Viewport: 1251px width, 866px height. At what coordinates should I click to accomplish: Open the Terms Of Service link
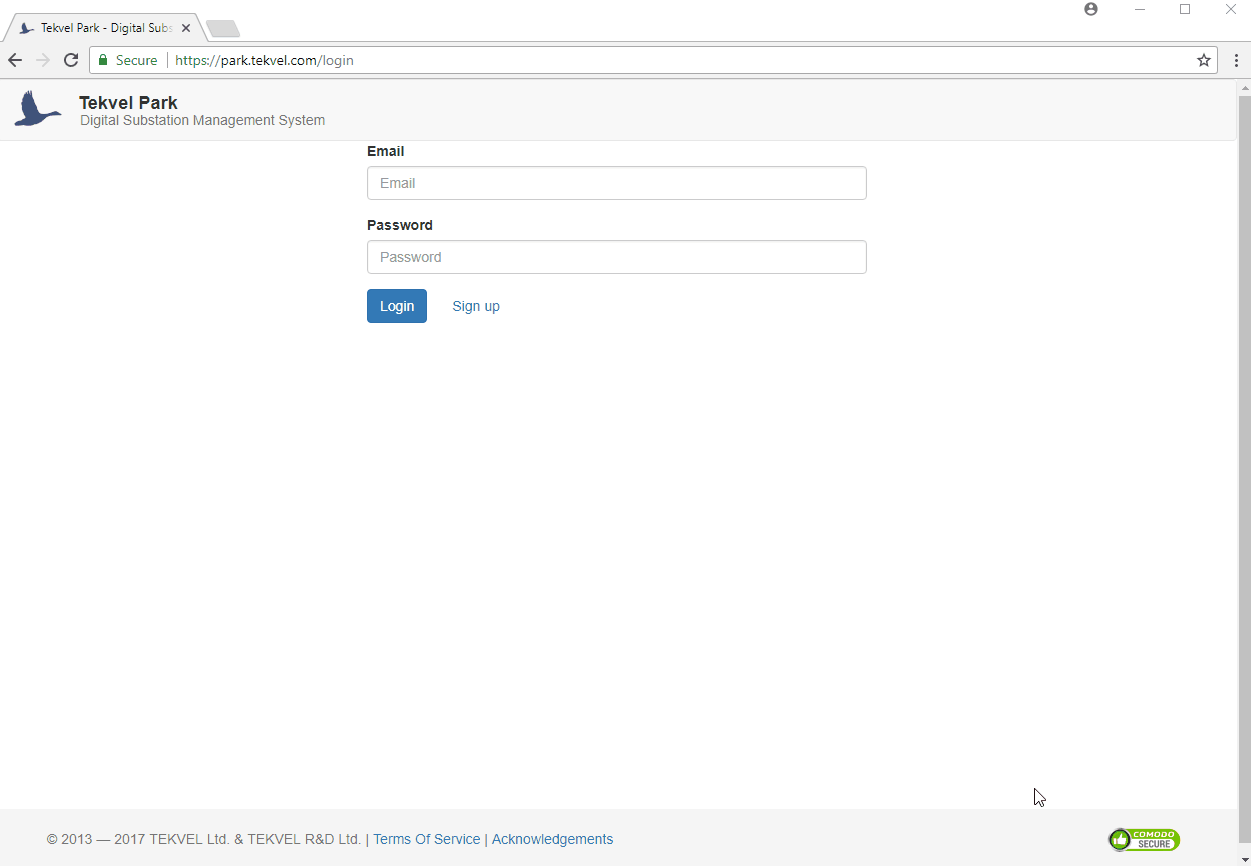click(x=427, y=839)
